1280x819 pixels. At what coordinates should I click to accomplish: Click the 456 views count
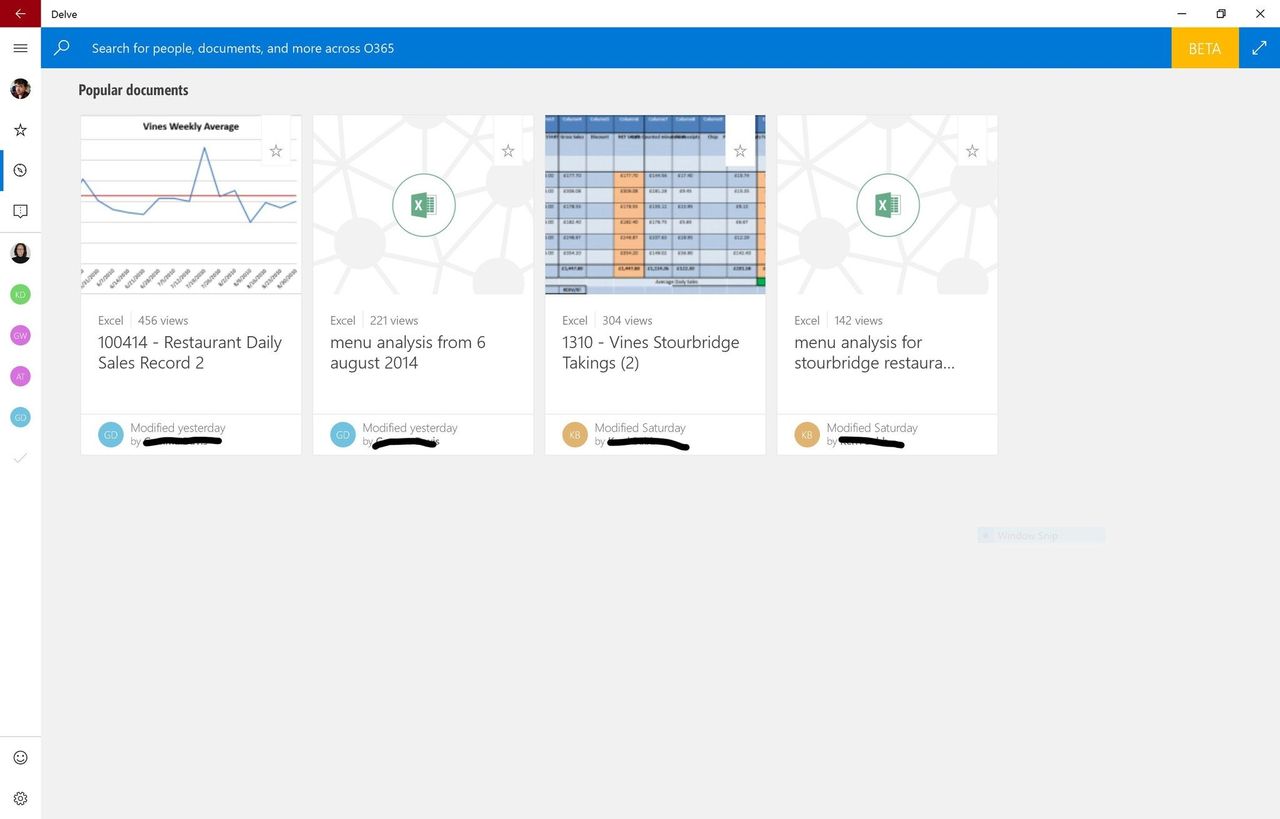click(x=163, y=321)
